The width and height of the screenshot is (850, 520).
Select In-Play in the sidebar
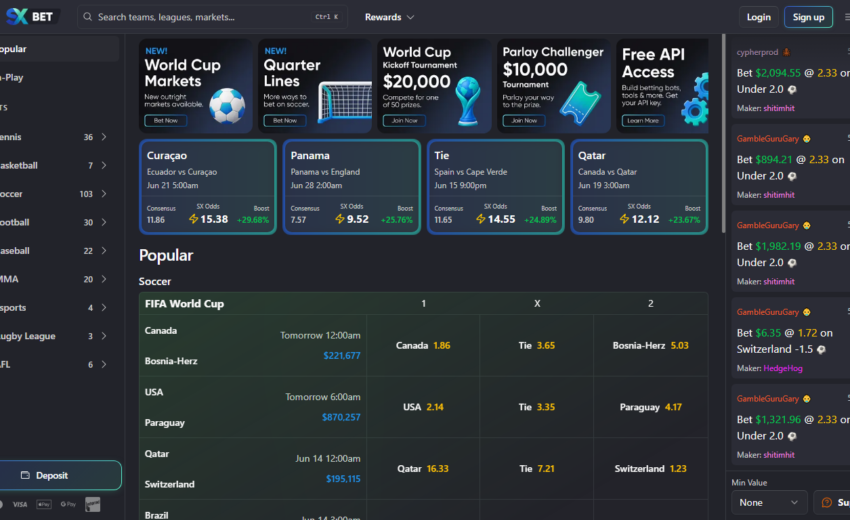point(59,78)
